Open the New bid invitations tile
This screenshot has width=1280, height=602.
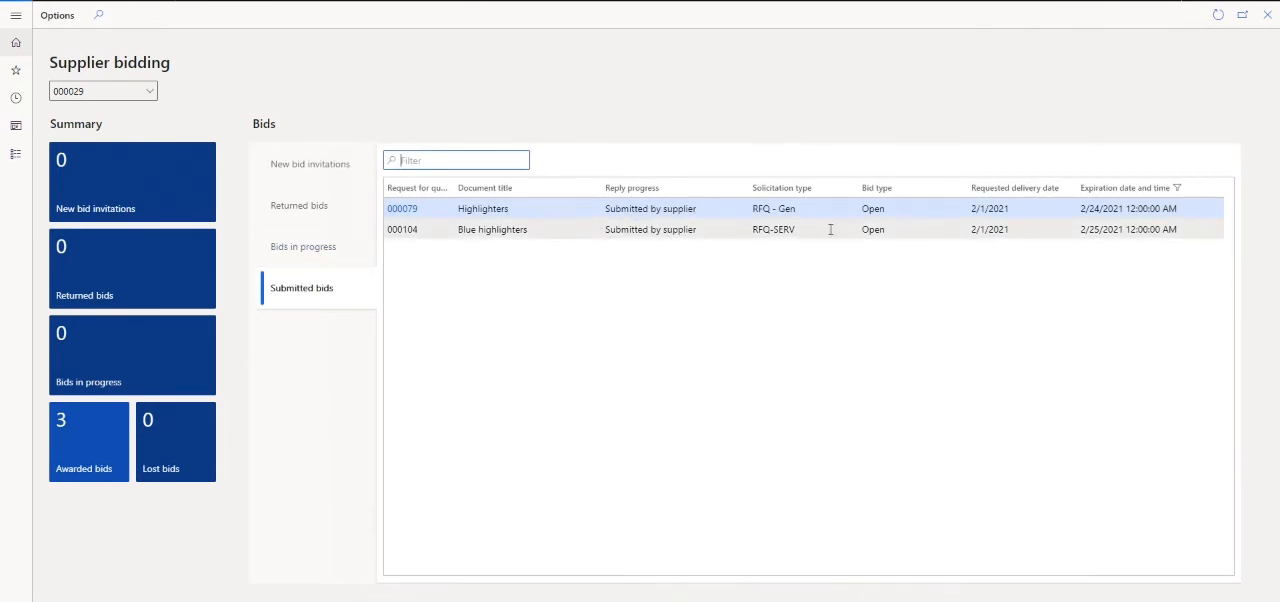pyautogui.click(x=132, y=182)
